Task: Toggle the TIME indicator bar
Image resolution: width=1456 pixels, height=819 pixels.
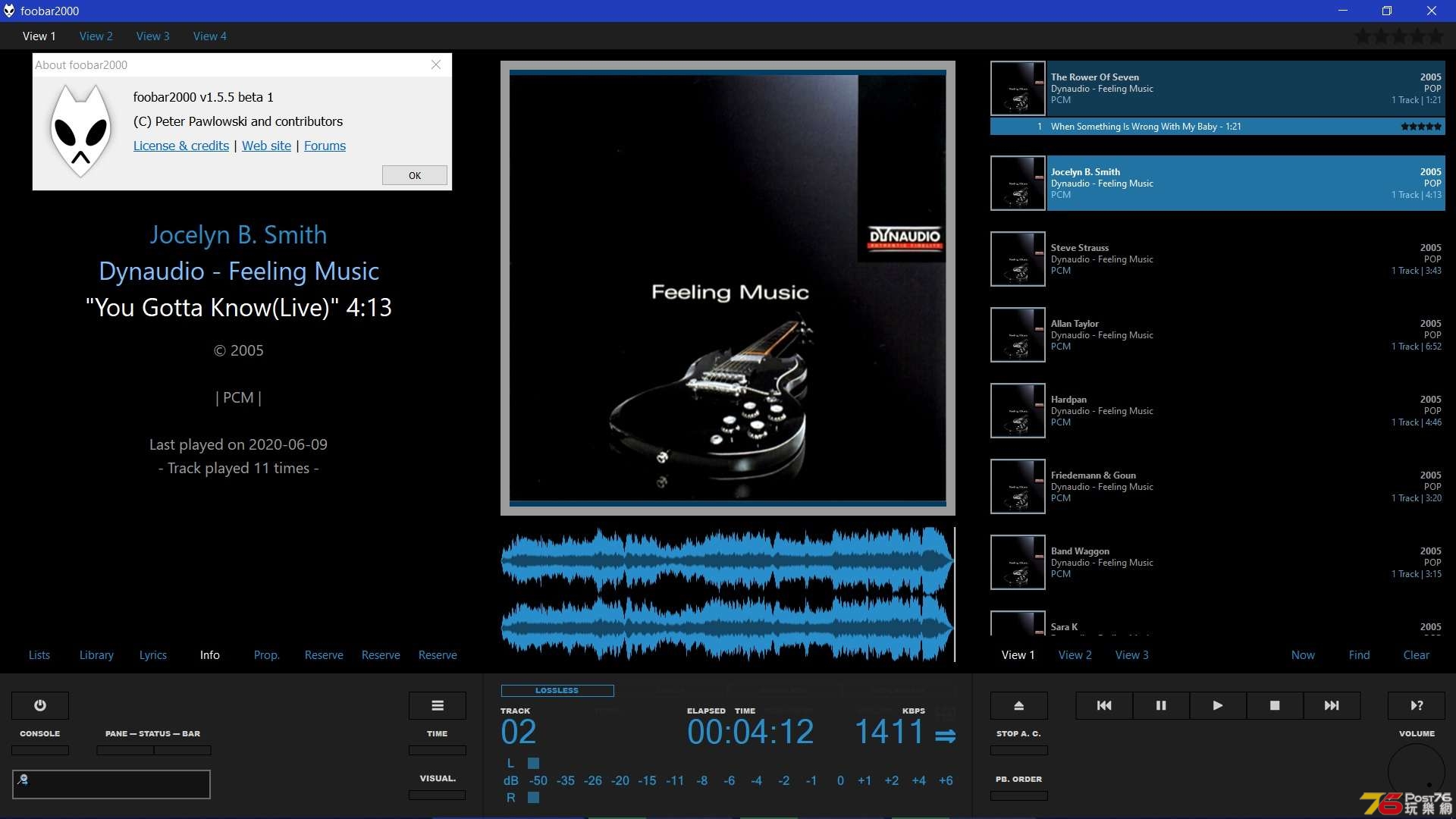Action: 438,750
